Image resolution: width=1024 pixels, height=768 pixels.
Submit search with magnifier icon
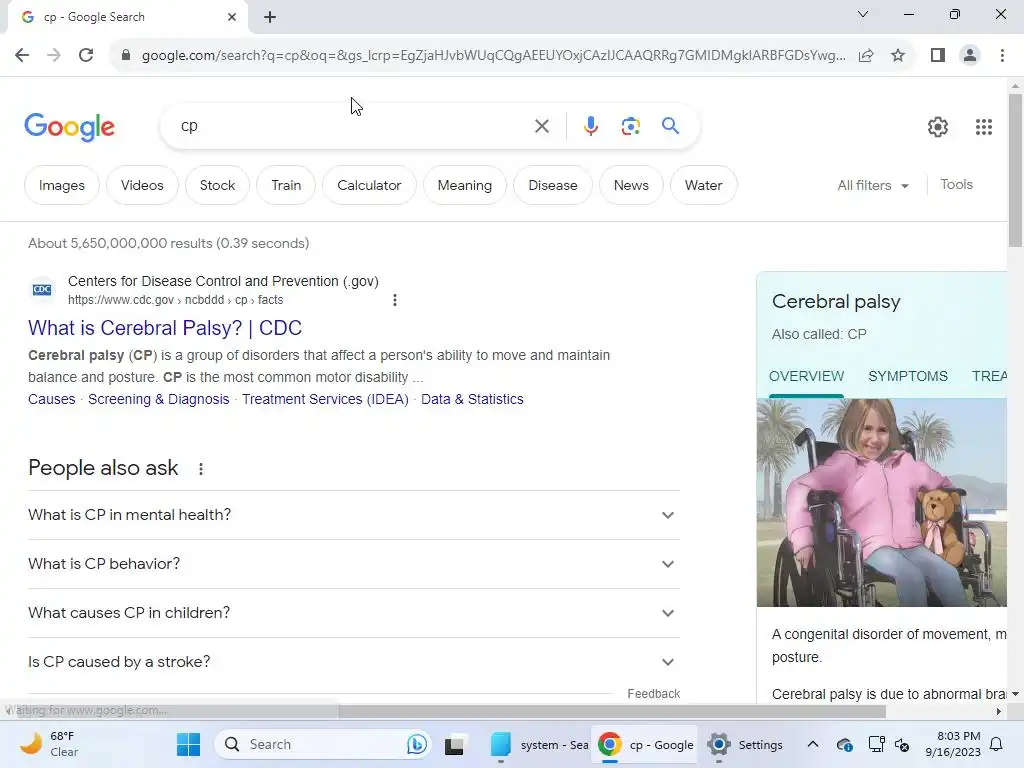(x=670, y=125)
